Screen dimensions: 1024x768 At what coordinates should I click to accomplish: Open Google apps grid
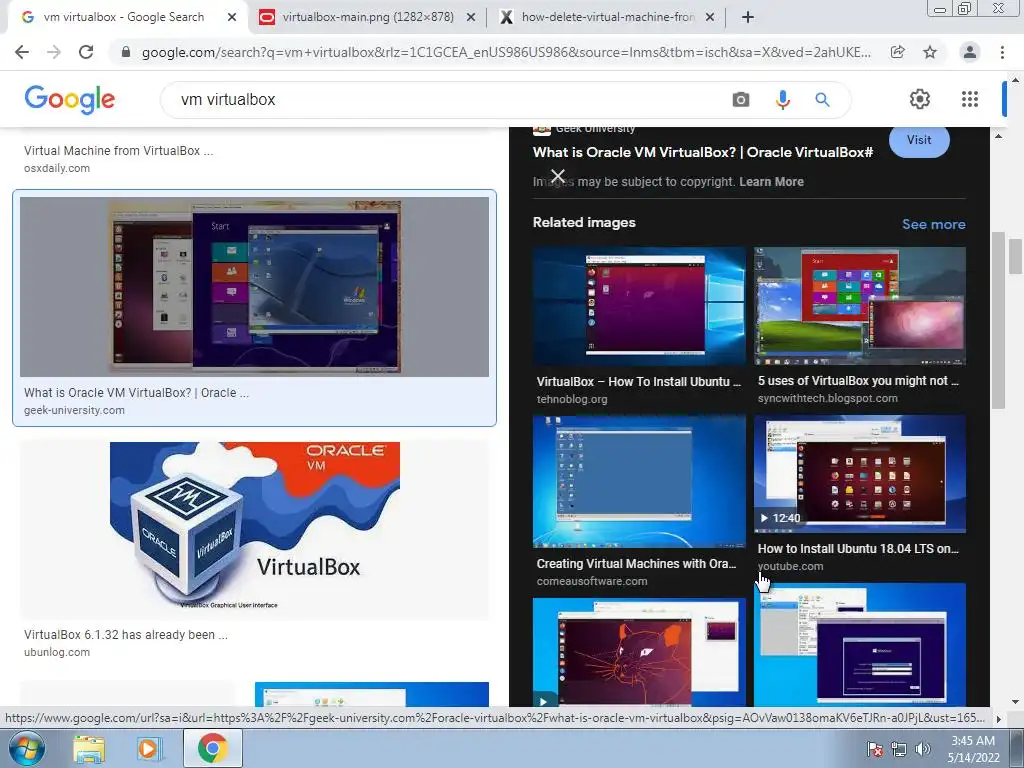point(970,99)
